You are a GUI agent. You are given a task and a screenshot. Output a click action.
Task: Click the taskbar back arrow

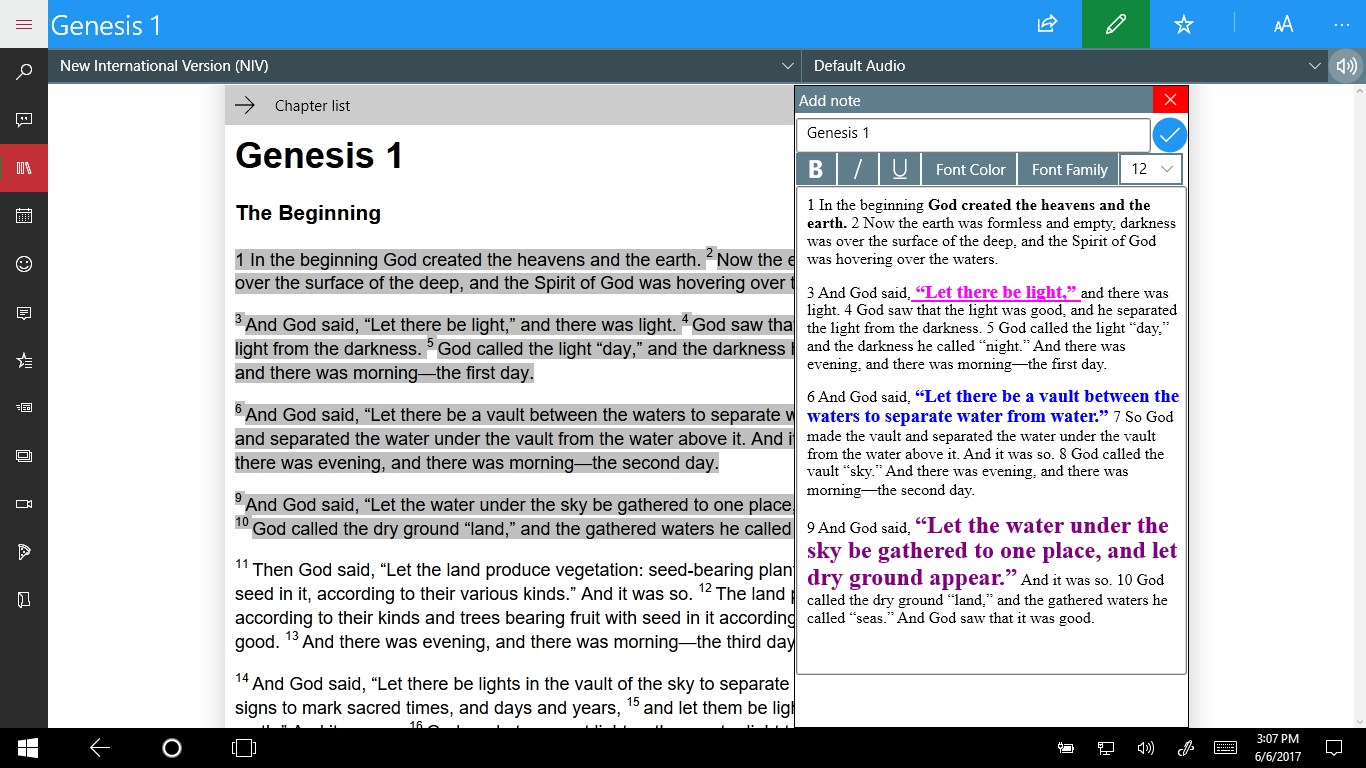(x=99, y=747)
